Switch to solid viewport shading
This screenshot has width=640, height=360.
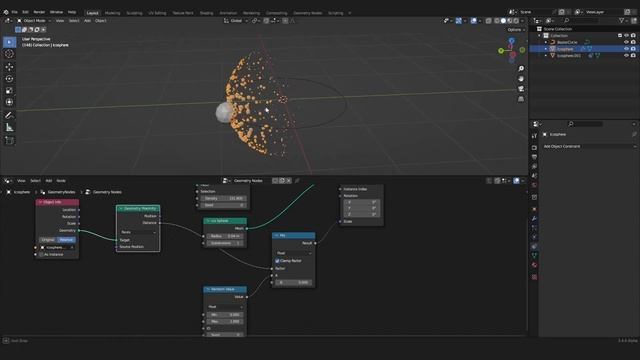point(503,20)
